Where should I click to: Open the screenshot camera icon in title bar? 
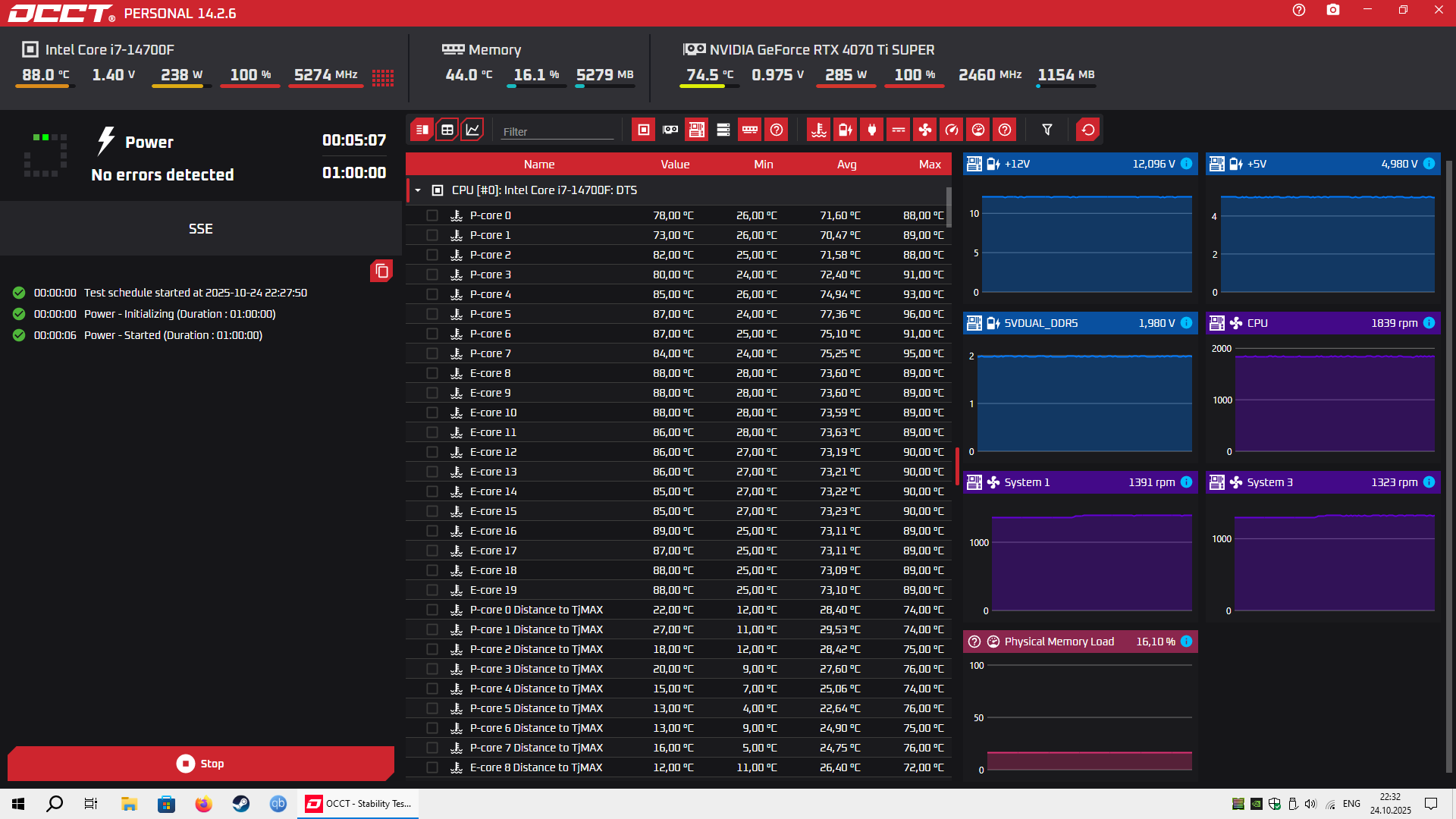pos(1332,10)
